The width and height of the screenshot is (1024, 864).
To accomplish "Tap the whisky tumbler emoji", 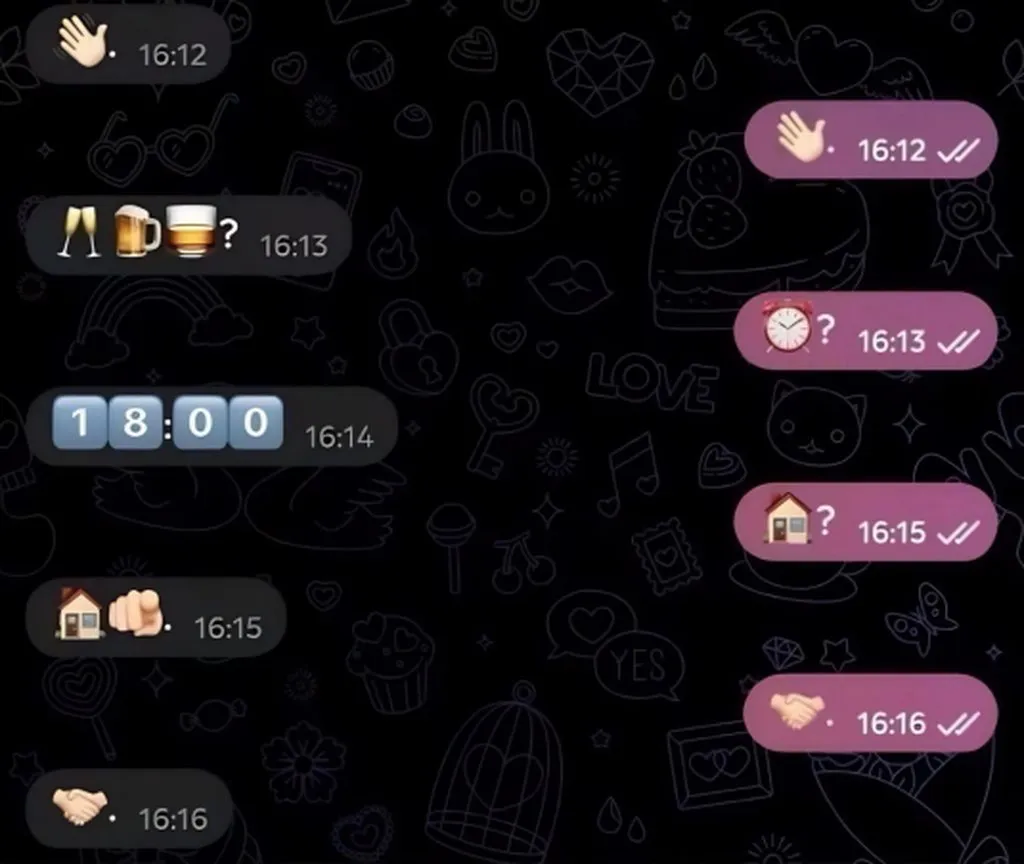I will [191, 231].
